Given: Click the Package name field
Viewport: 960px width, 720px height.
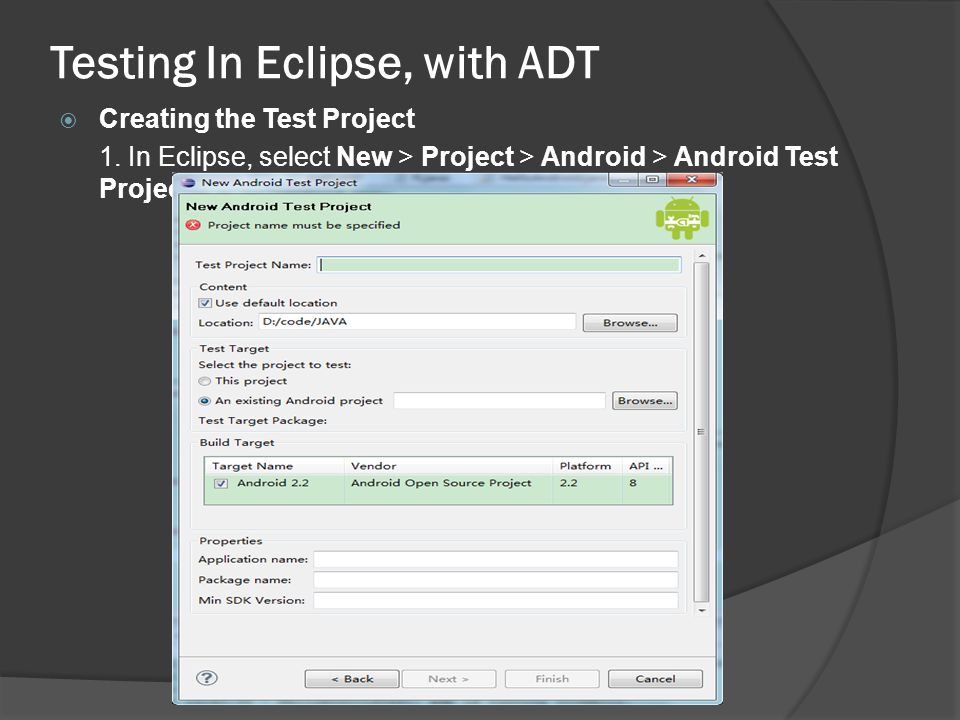Looking at the screenshot, I should 496,580.
